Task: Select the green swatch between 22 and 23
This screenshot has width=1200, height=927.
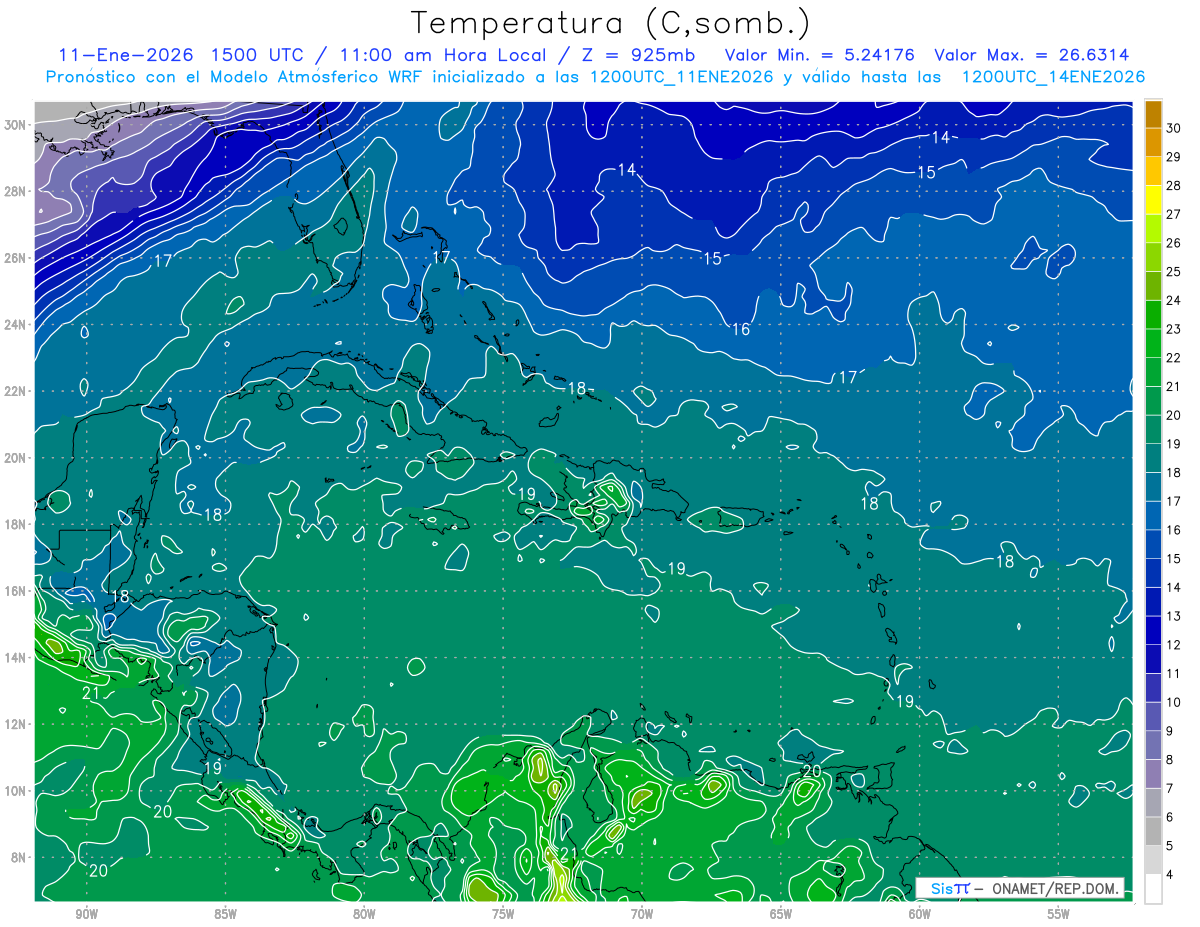Action: point(1153,343)
